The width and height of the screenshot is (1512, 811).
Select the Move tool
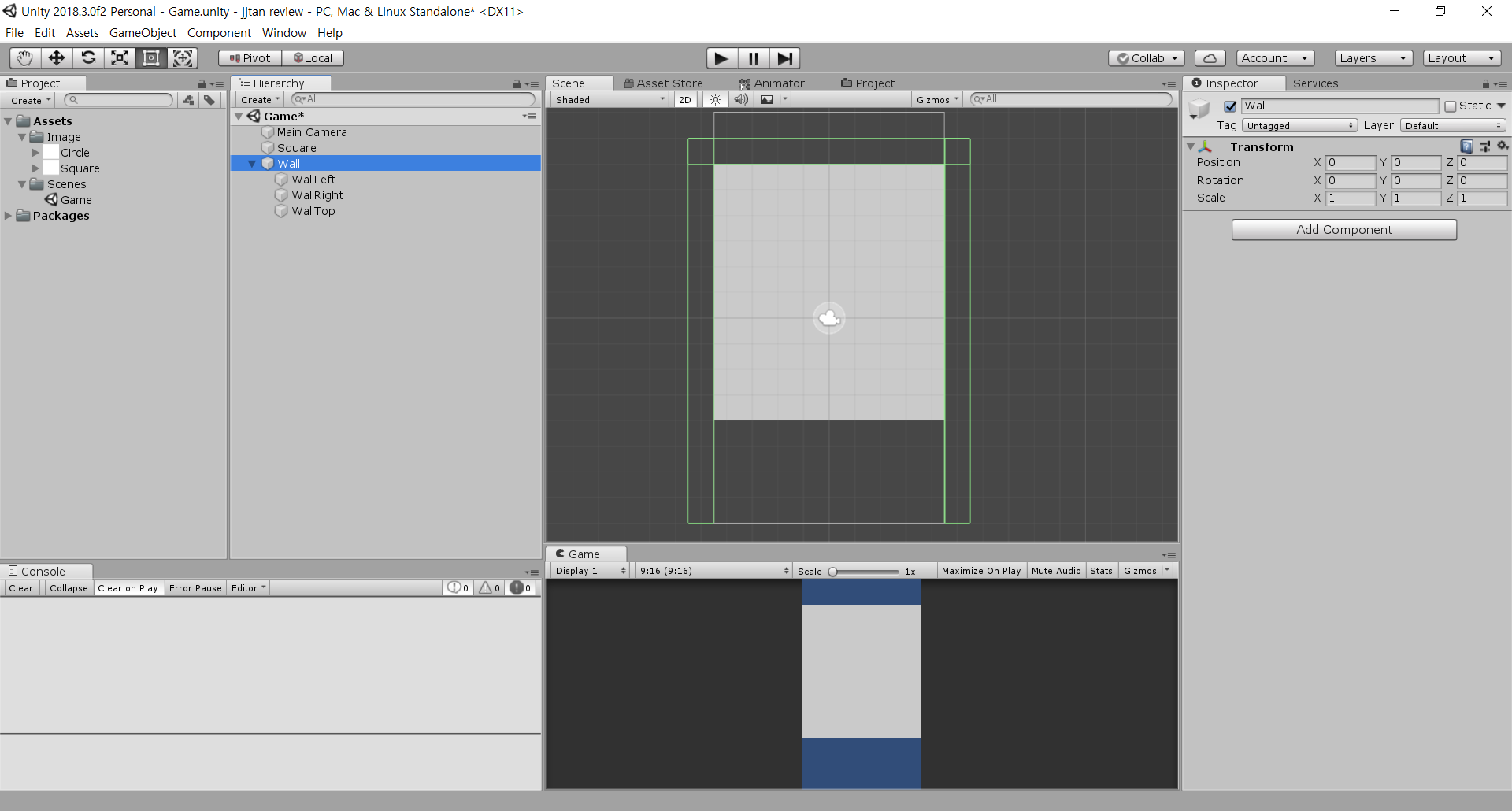click(57, 57)
